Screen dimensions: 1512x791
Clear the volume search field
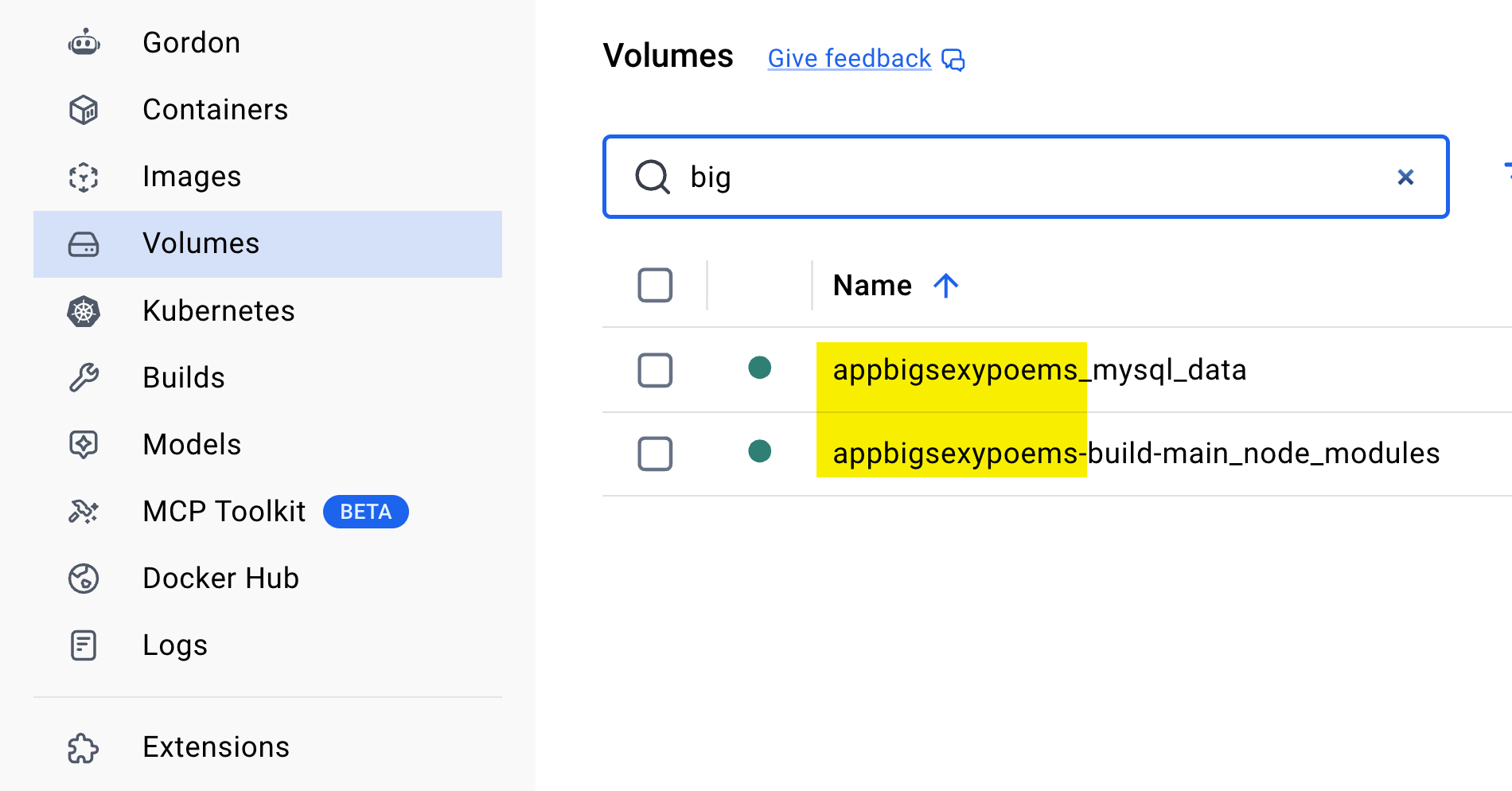(x=1406, y=177)
